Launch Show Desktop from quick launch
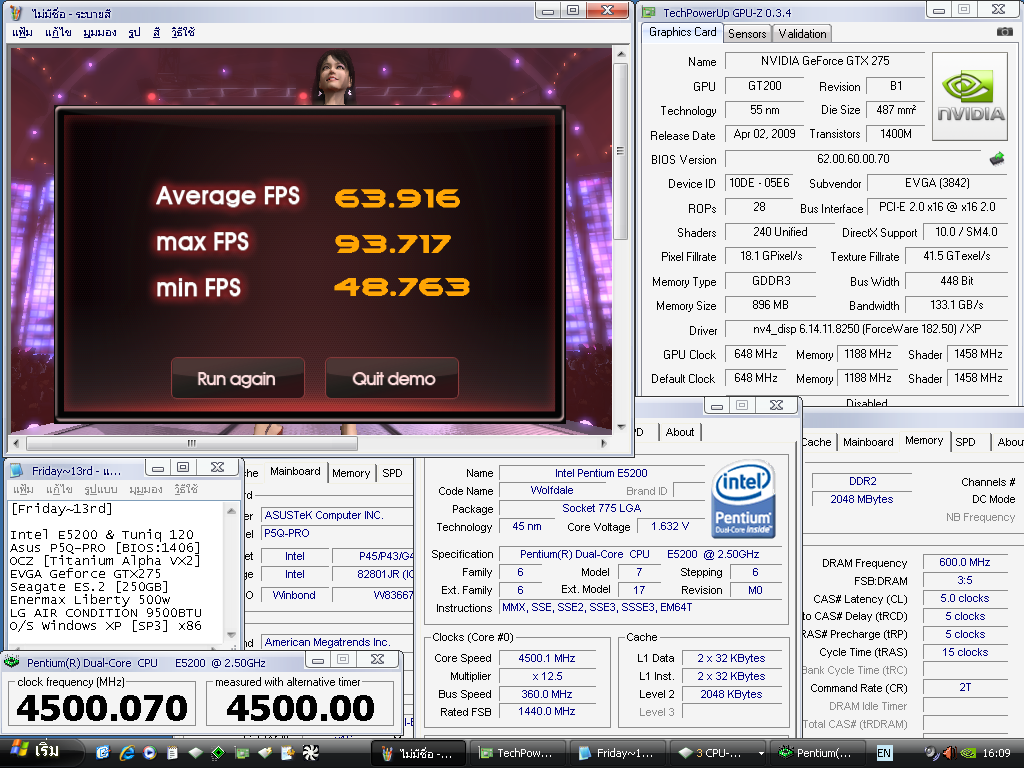Image resolution: width=1024 pixels, height=768 pixels. (x=103, y=753)
